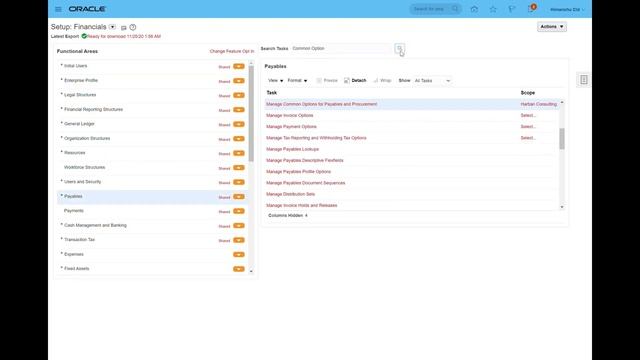
Task: Click the Search Tasks magnifier button
Action: click(400, 49)
